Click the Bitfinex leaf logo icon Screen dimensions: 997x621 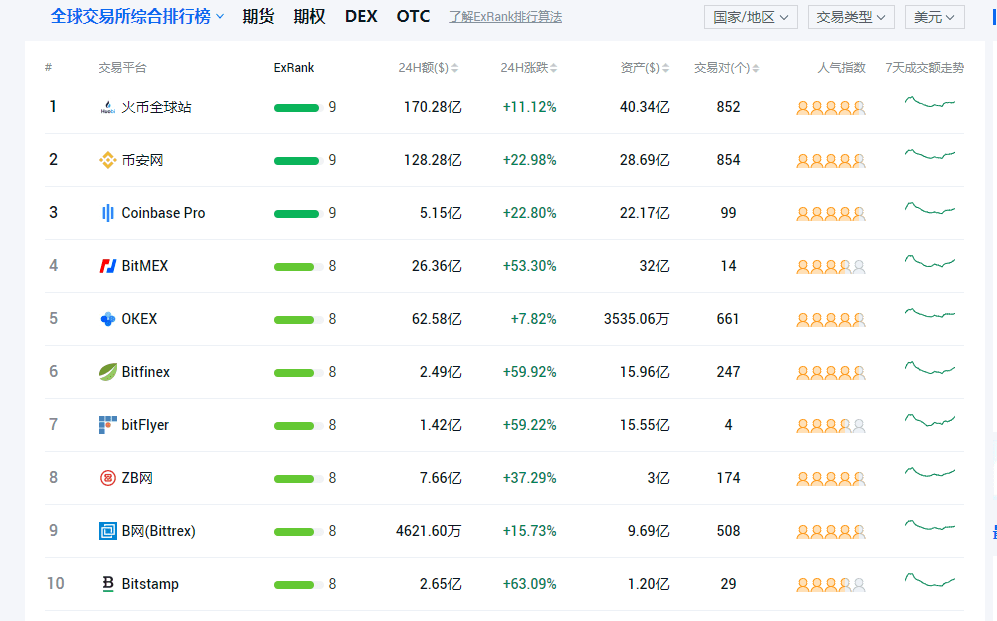tap(108, 372)
